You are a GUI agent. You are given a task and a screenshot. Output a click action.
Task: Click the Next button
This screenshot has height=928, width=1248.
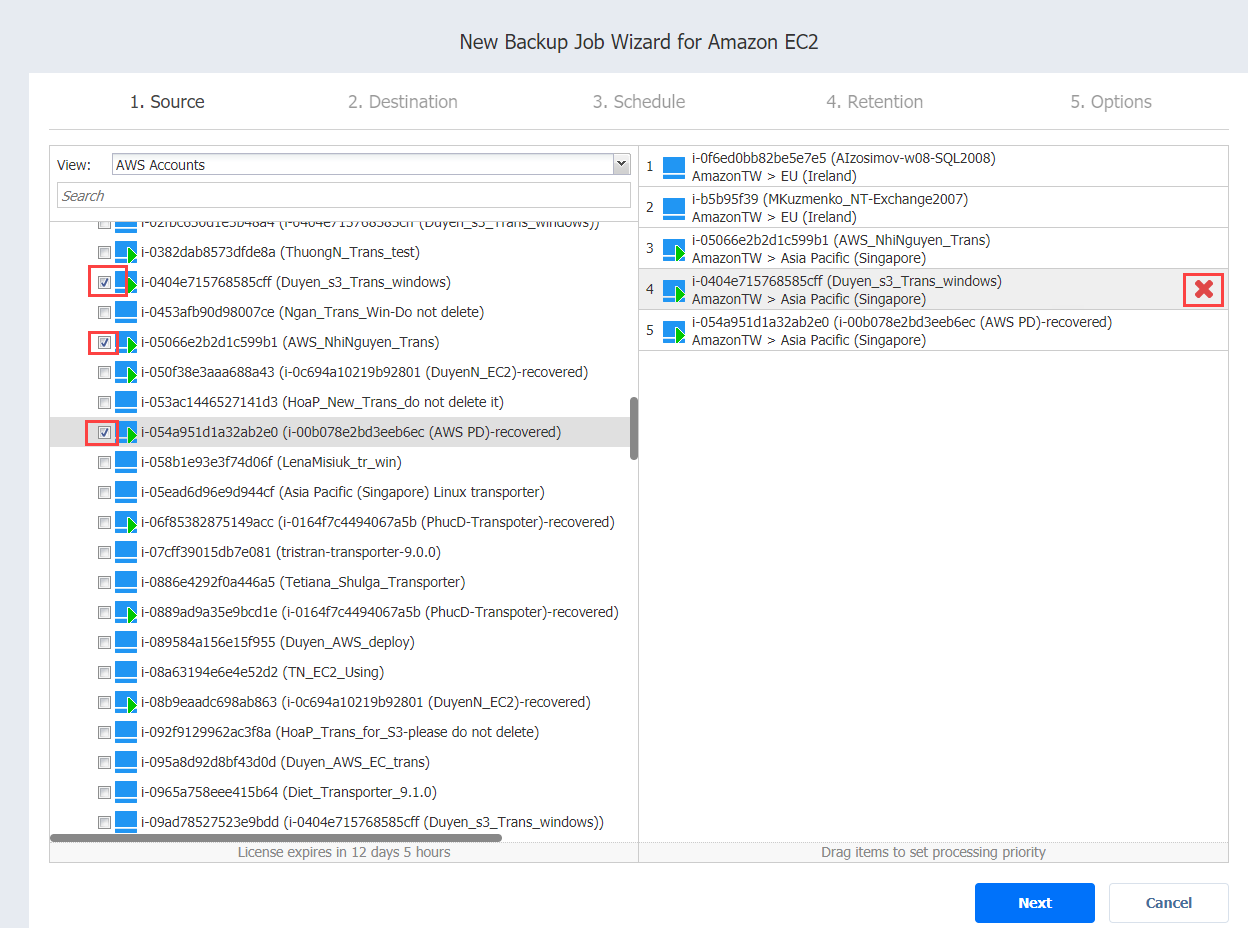click(1035, 903)
